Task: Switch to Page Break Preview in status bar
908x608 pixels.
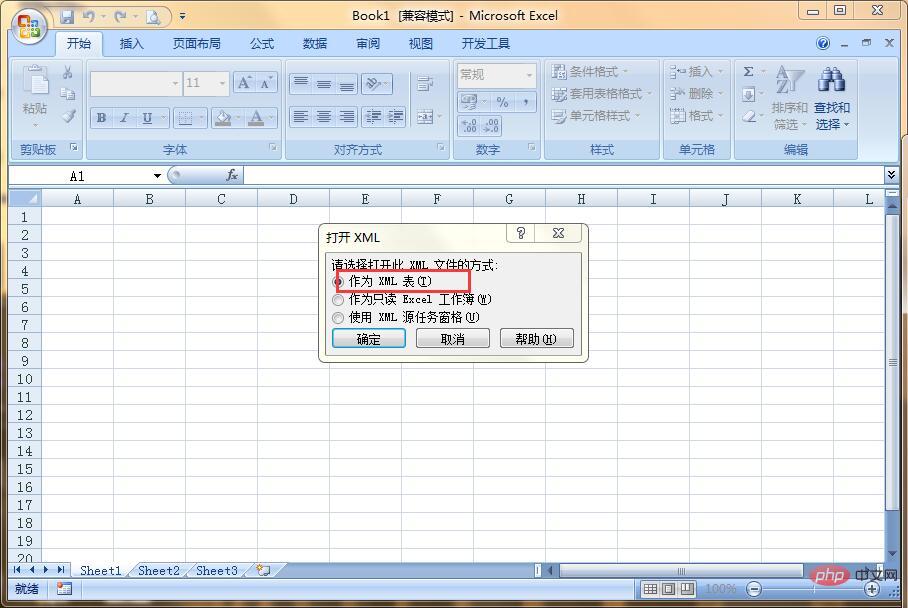Action: [687, 589]
